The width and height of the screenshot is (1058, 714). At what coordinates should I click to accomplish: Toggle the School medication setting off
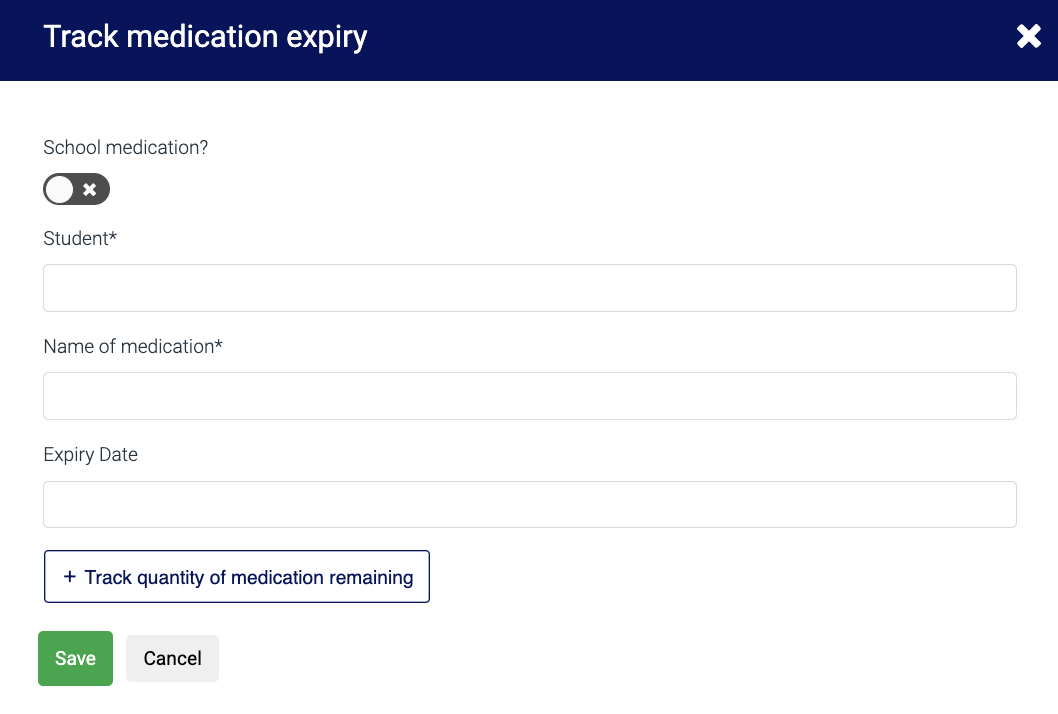click(x=76, y=189)
